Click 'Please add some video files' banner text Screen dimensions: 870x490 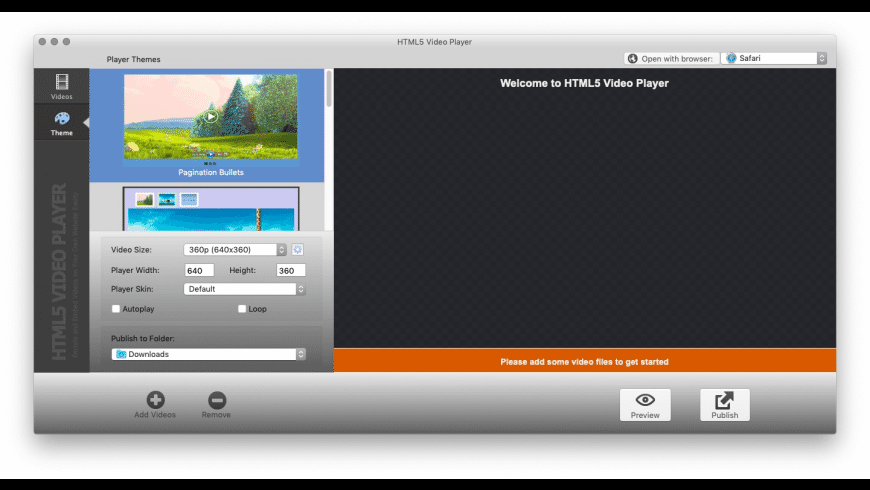[x=584, y=362]
